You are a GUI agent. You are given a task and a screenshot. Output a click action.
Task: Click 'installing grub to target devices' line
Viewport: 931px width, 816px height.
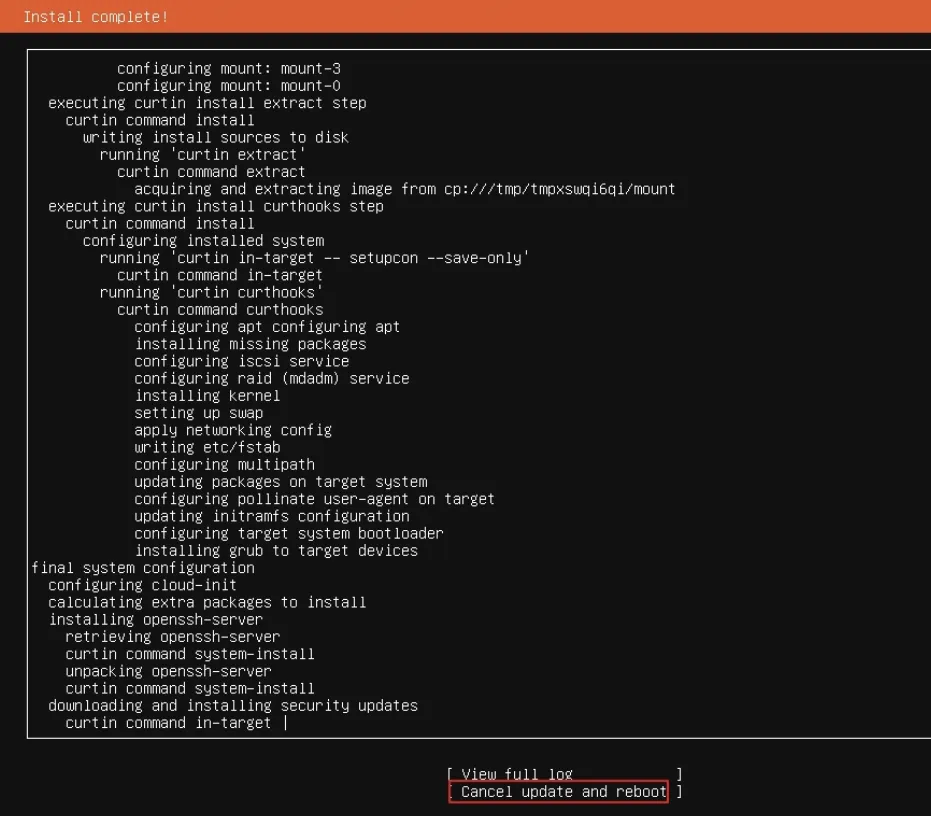pyautogui.click(x=276, y=551)
